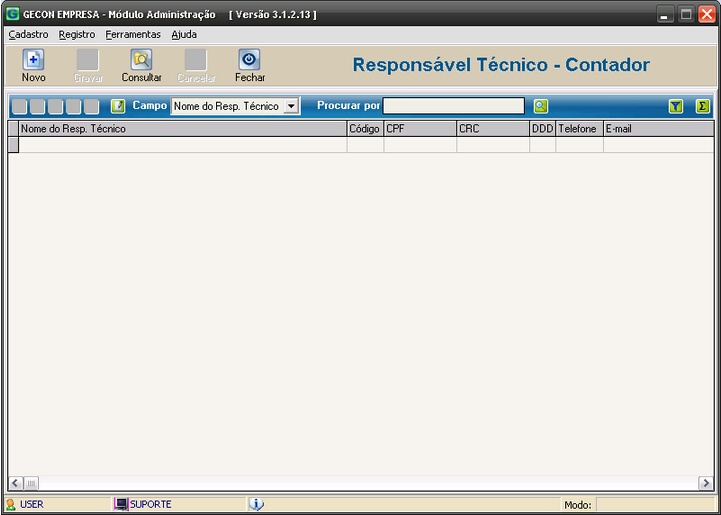Click the SUPORTE monitor icon in status bar
721x515 pixels.
[121, 504]
